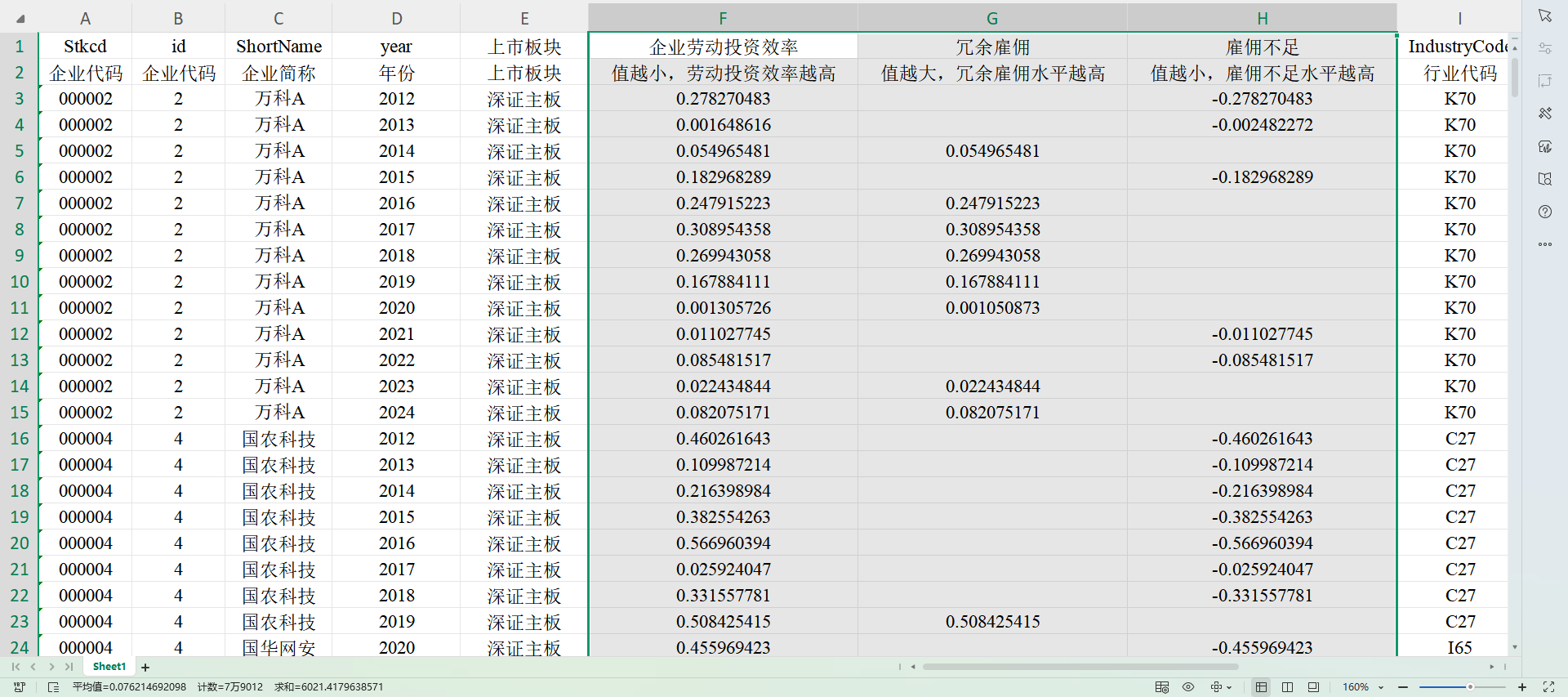Viewport: 1568px width, 697px height.
Task: Open the magic wand style tool in sidebar
Action: tap(1544, 114)
